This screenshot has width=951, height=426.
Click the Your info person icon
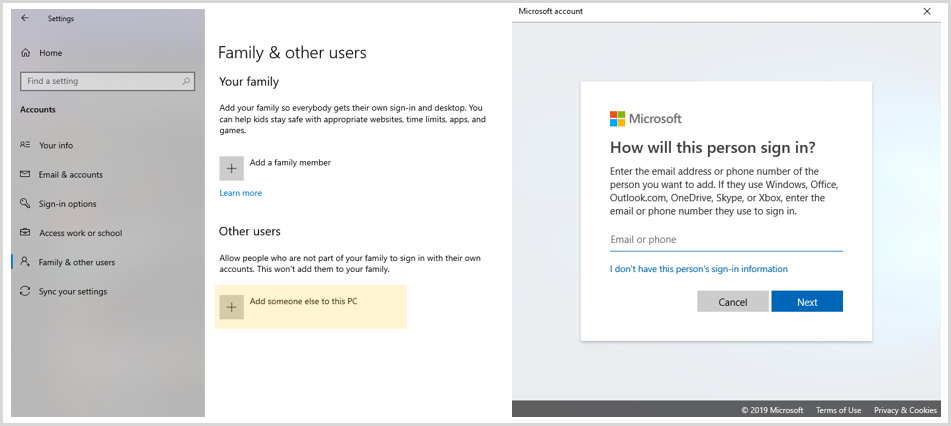pos(25,145)
